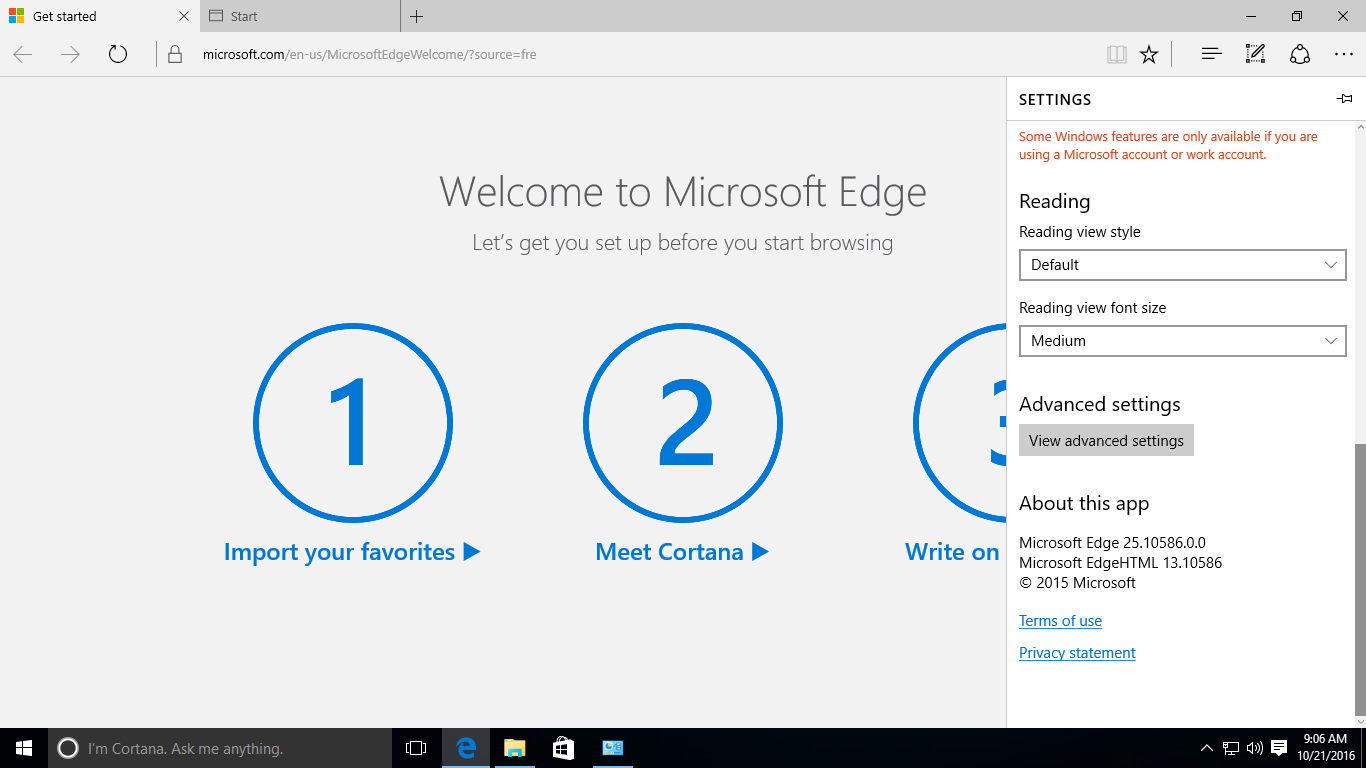Open Reading view style dropdown
Image resolution: width=1366 pixels, height=768 pixels.
point(1183,265)
